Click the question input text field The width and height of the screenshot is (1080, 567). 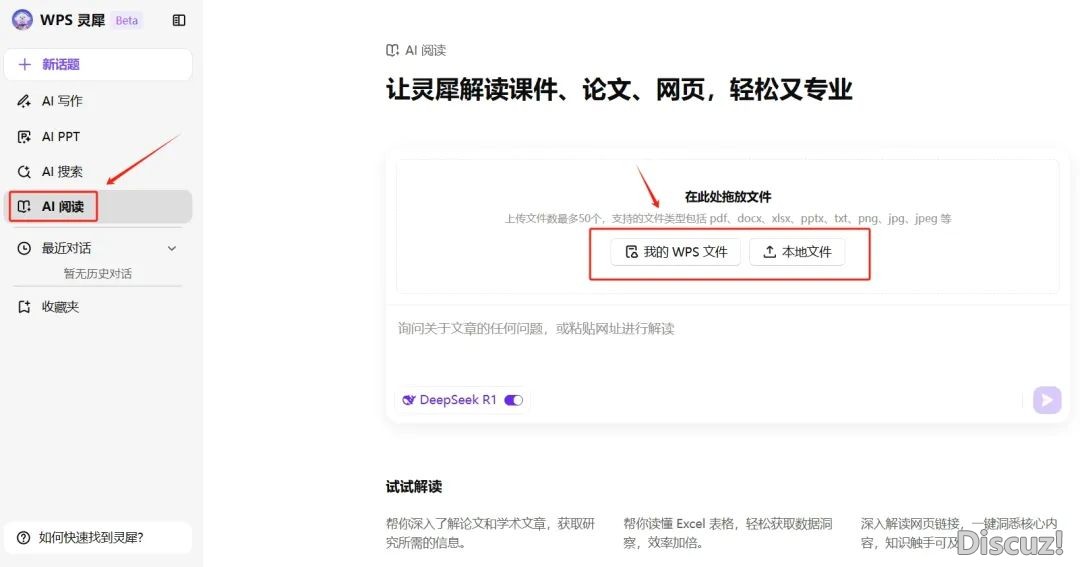tap(700, 345)
